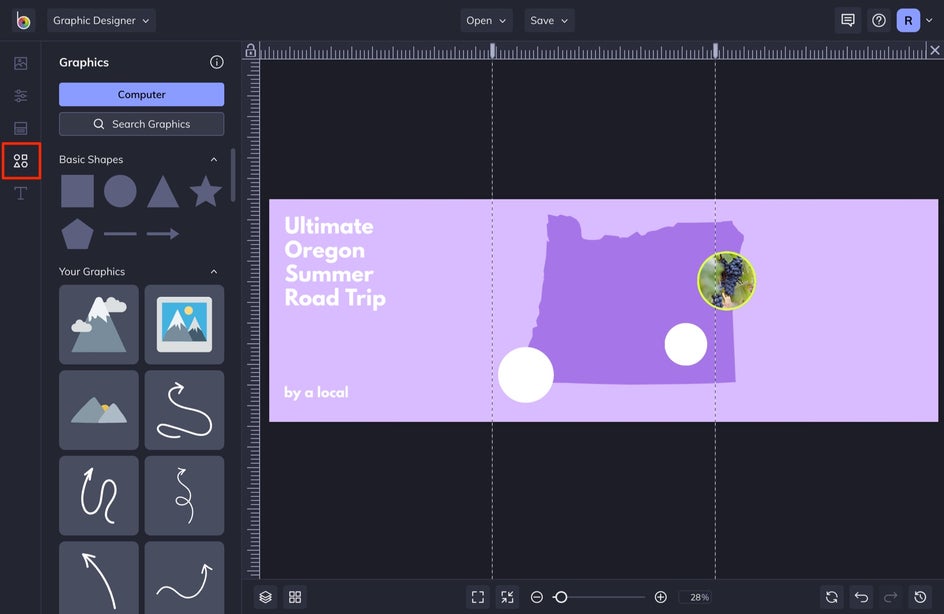The image size is (944, 614).
Task: Add a straight arrow shape
Action: tap(163, 234)
